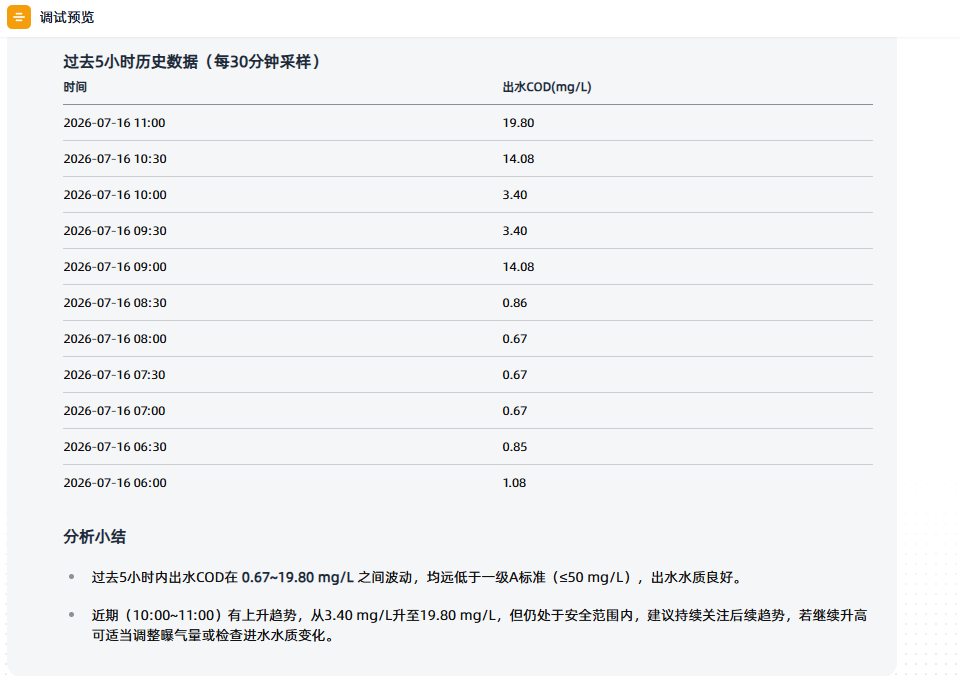The image size is (960, 676).
Task: Click the orange menu icon beside 调试预览
Action: (19, 17)
